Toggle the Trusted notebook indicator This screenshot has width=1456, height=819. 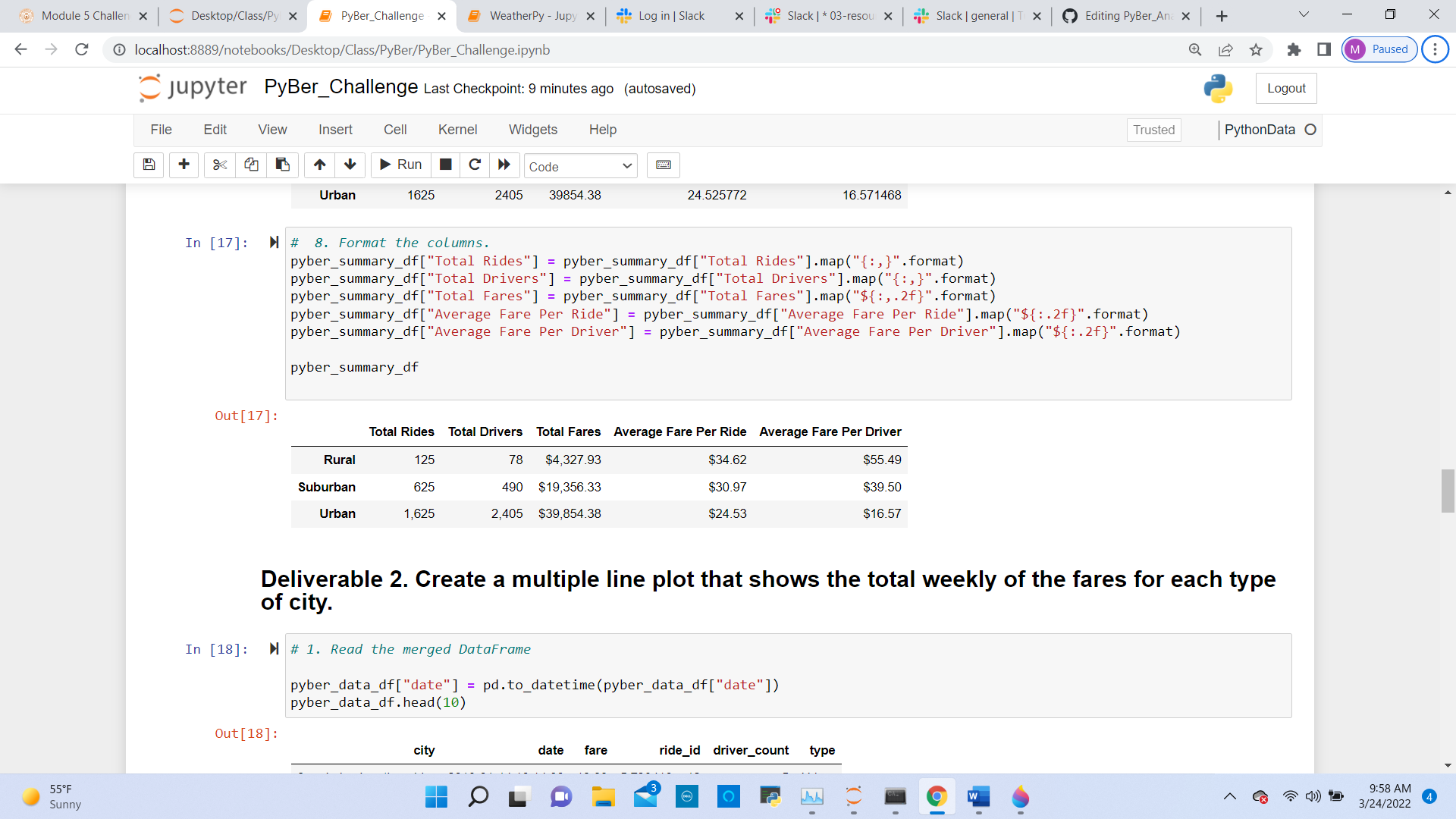(x=1153, y=130)
